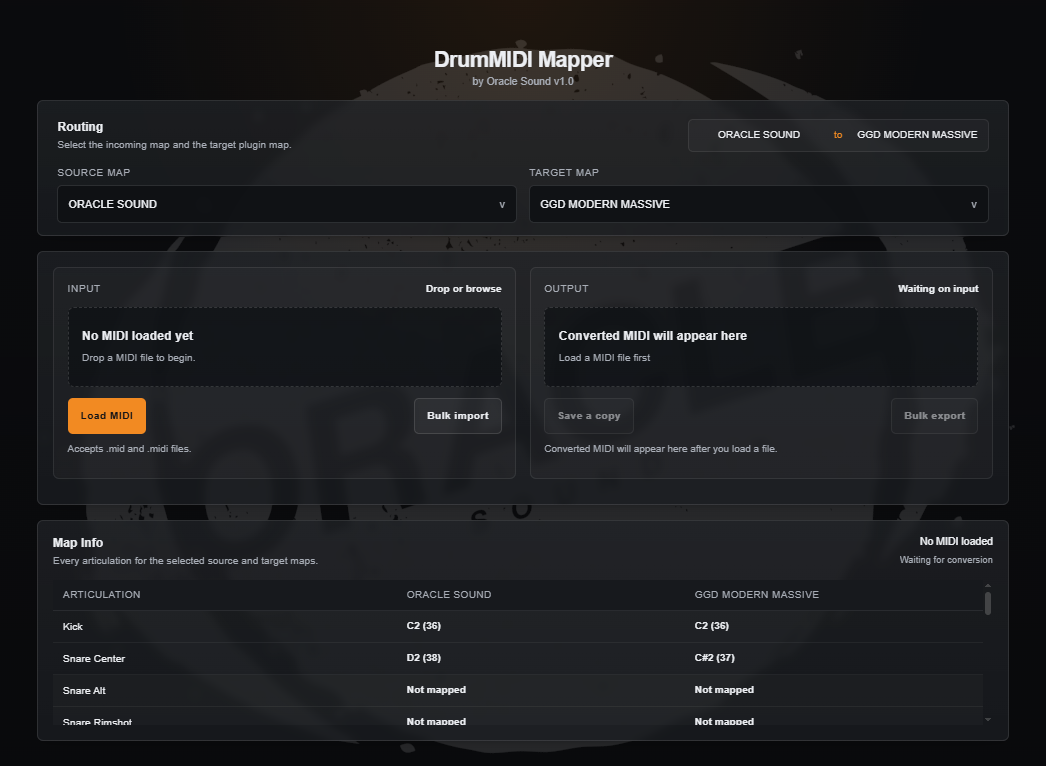Click the Map Info scrollbar up arrow
The image size is (1046, 766).
click(x=988, y=586)
